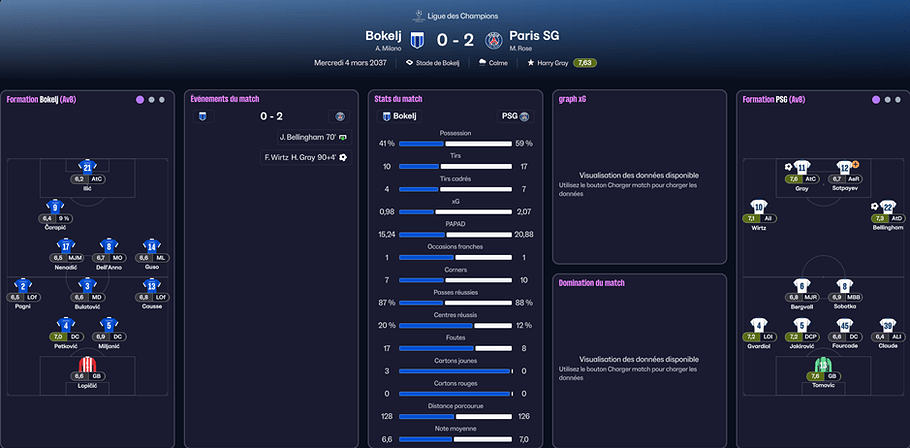This screenshot has width=910, height=448.
Task: Select goalkeeper Lopičić's red striped shirt
Action: point(88,362)
